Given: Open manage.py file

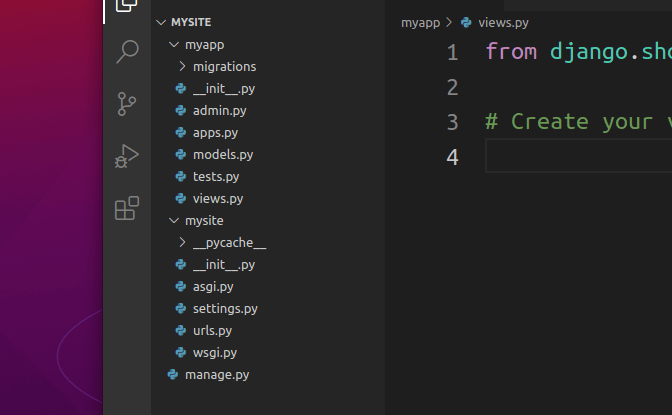Looking at the screenshot, I should coord(217,375).
